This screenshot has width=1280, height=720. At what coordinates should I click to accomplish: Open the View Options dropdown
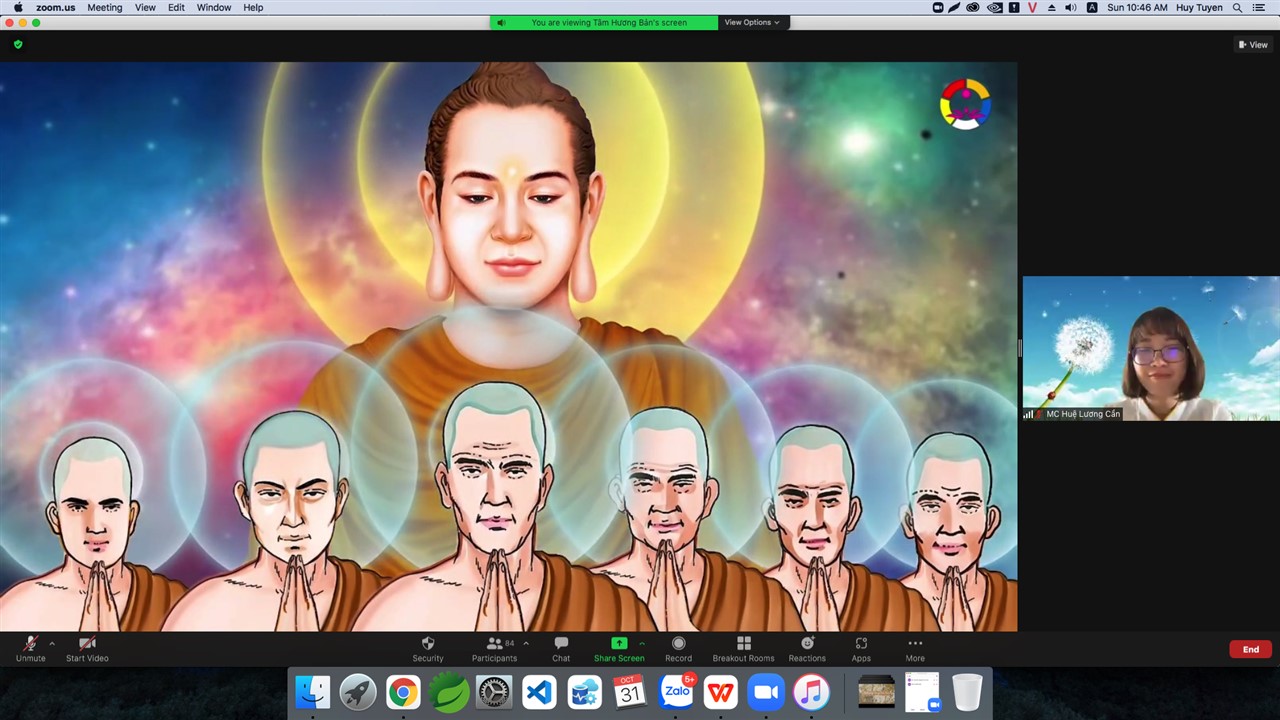pos(752,22)
